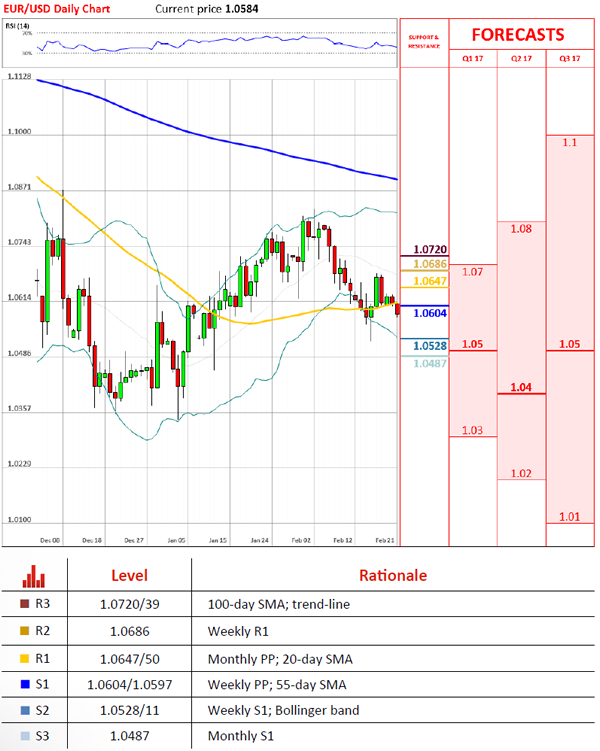Click the R1 yellow color swatch
The width and height of the screenshot is (600, 751).
pyautogui.click(x=25, y=659)
